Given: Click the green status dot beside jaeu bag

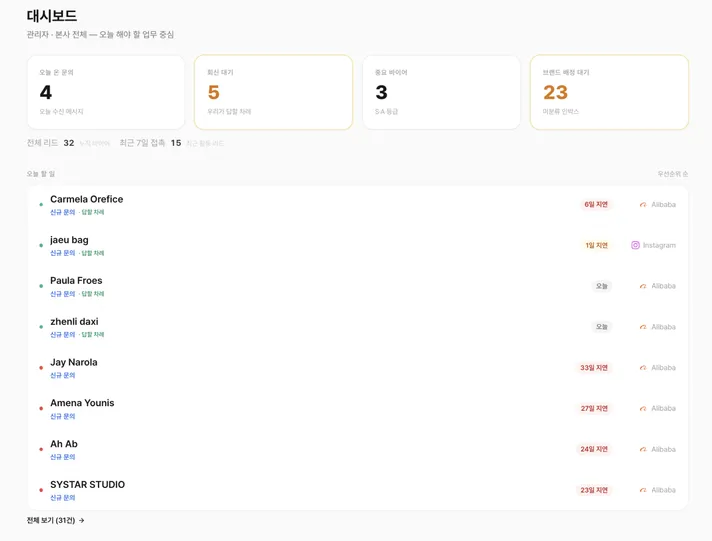Looking at the screenshot, I should point(41,245).
